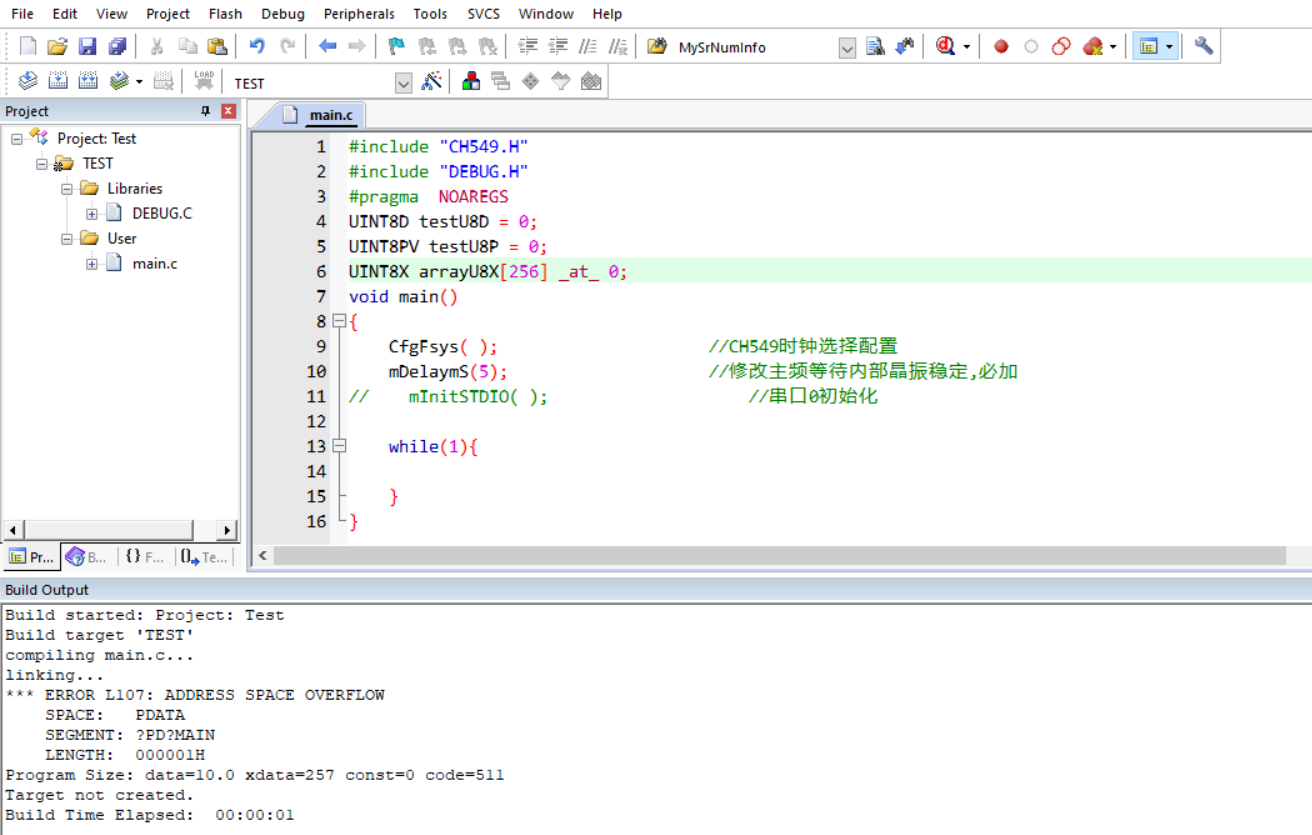
Task: Navigate forwards with gray arrow
Action: (x=357, y=47)
